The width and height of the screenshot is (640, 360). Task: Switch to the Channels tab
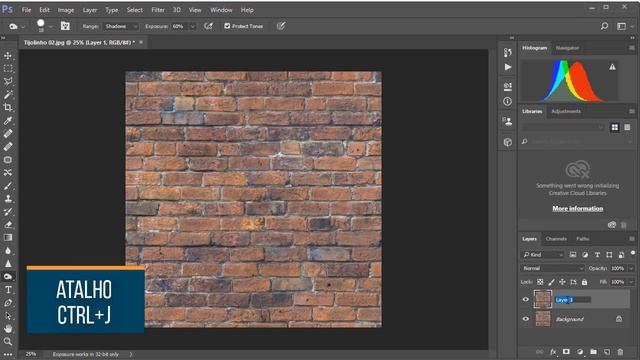556,239
